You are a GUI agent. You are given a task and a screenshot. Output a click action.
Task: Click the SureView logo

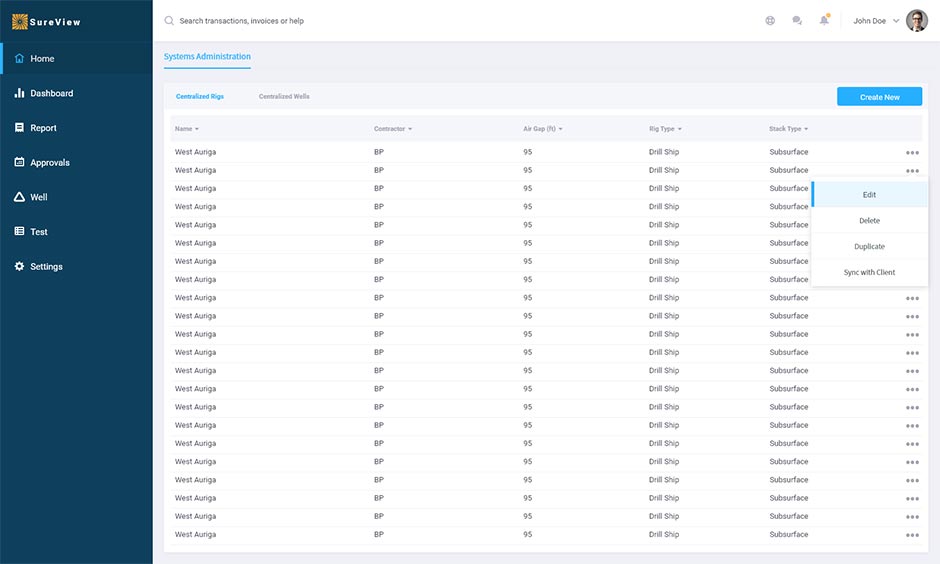click(x=47, y=21)
